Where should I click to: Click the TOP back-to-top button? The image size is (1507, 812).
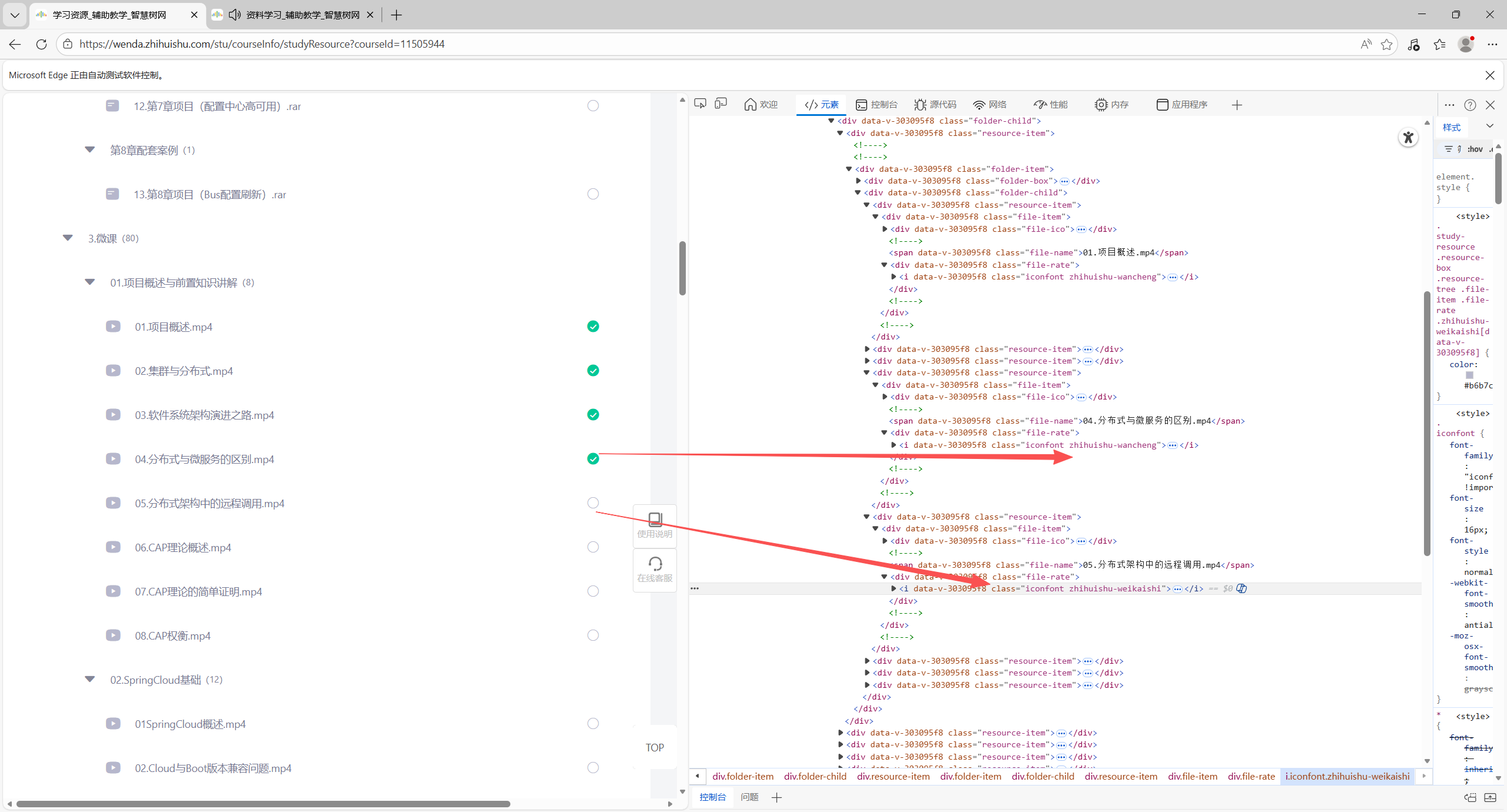pyautogui.click(x=655, y=747)
